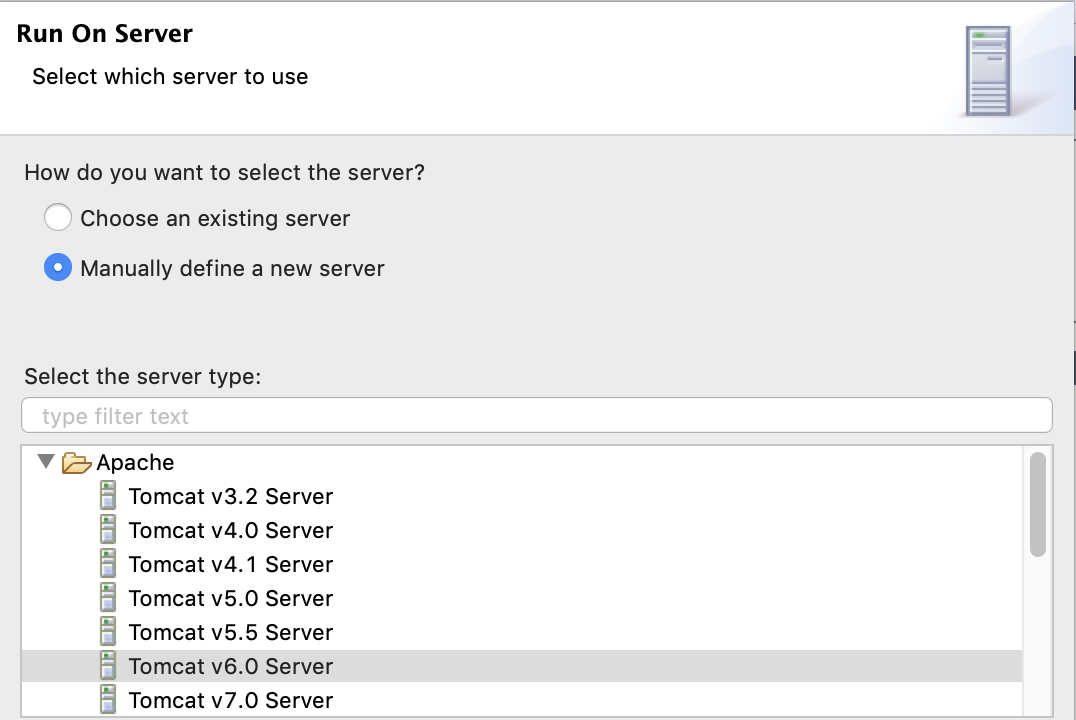Select Tomcat v6.0 Server label
This screenshot has height=720, width=1076.
tap(231, 666)
